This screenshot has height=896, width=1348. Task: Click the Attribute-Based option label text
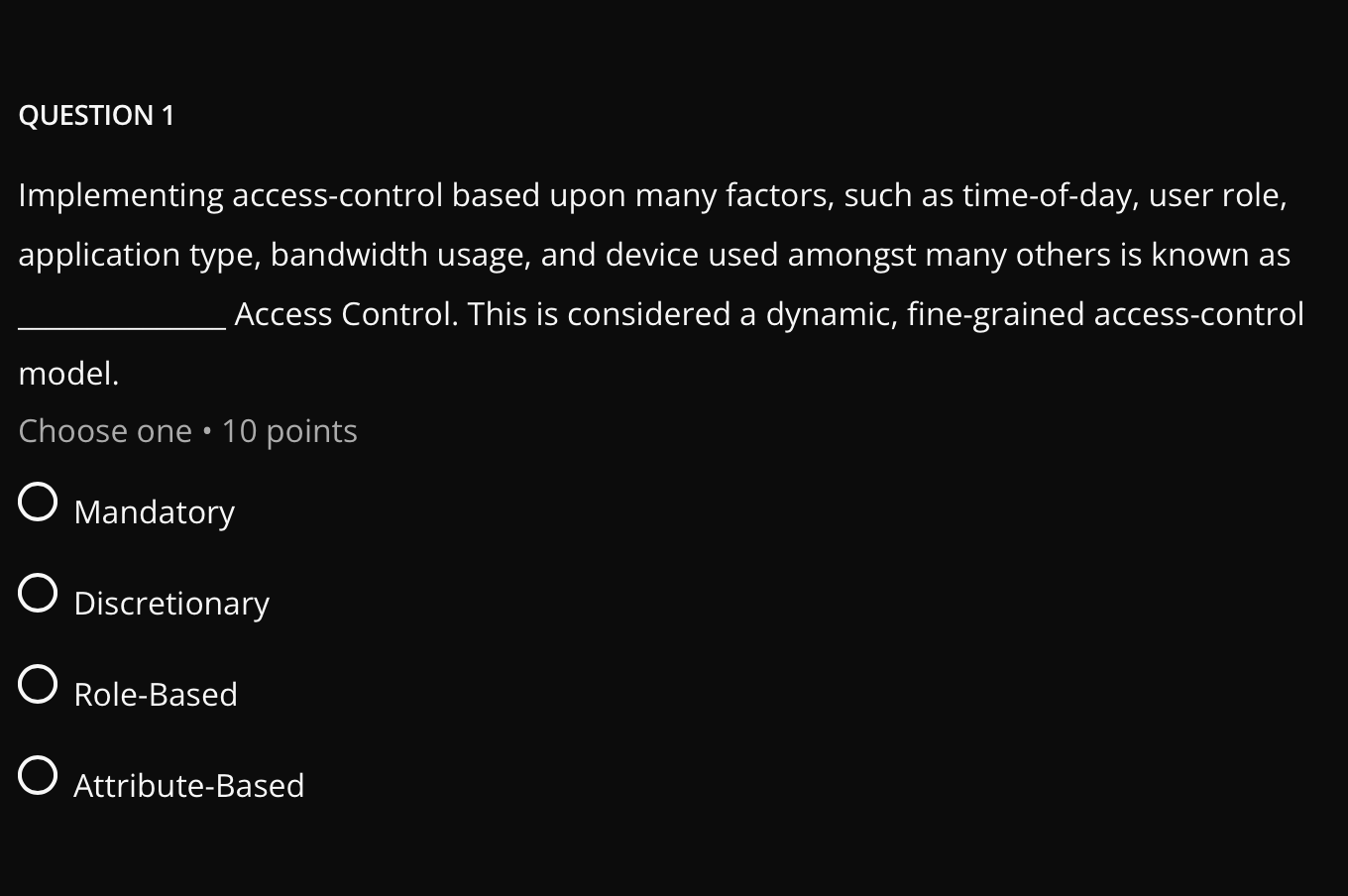[x=189, y=786]
